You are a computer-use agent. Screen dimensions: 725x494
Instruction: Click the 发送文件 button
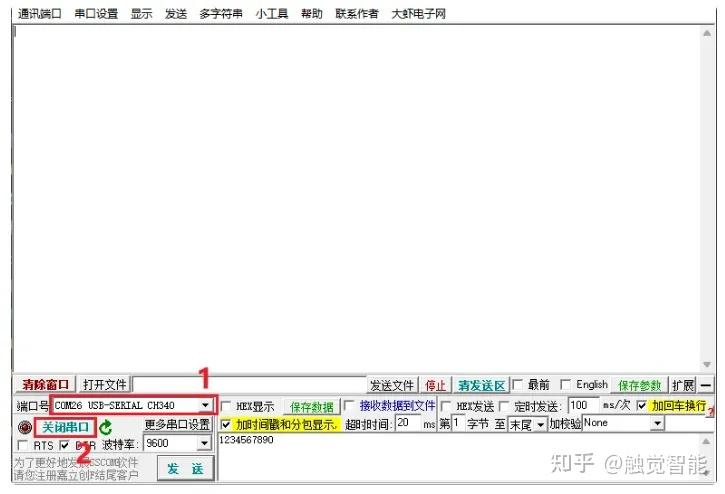392,385
